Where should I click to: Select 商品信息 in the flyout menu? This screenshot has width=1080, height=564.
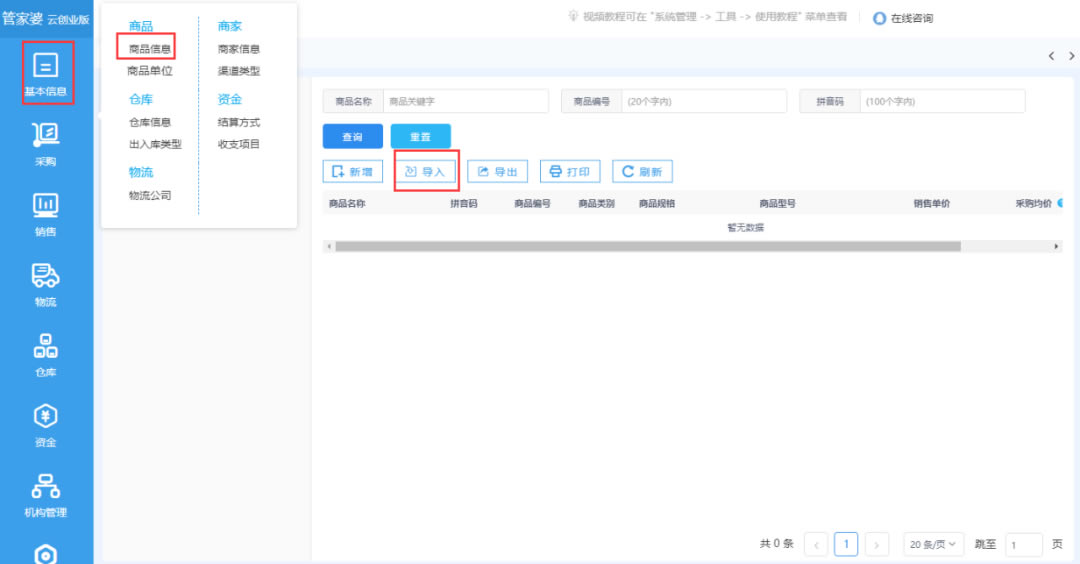pos(149,49)
